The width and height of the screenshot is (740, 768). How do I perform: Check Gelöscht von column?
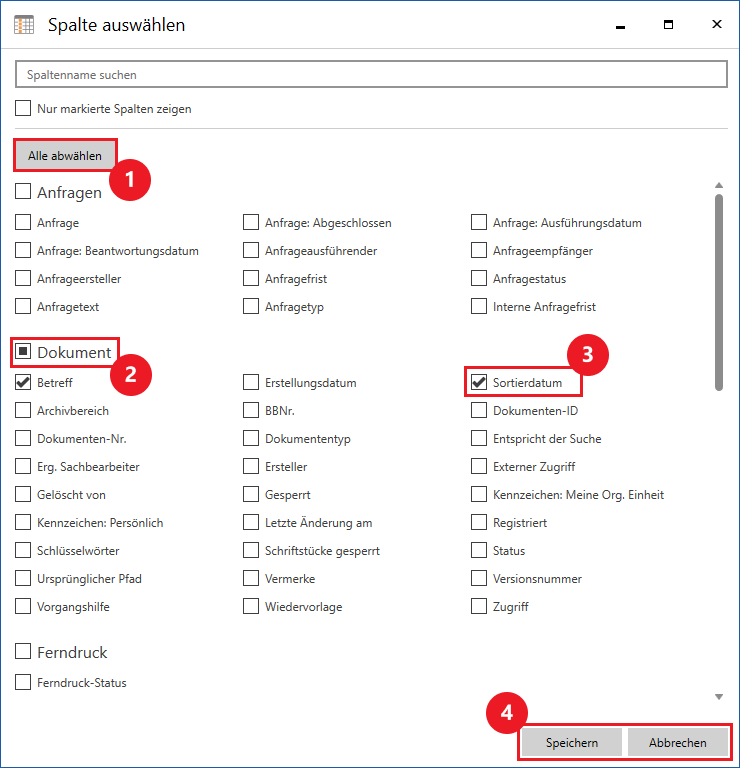[x=23, y=494]
